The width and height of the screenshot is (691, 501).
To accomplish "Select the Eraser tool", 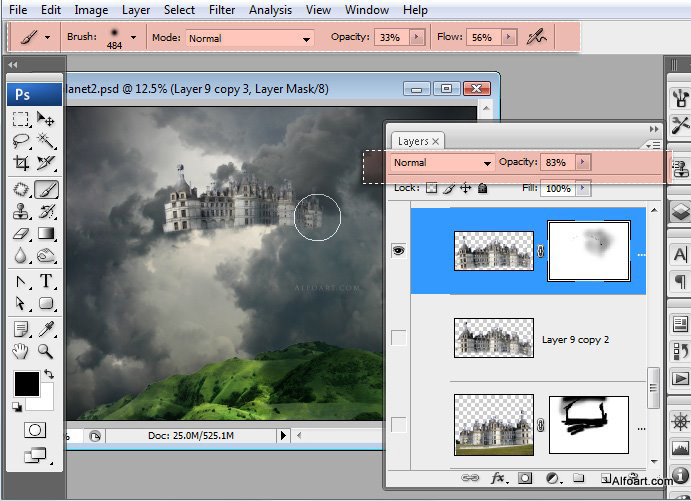I will (x=21, y=233).
